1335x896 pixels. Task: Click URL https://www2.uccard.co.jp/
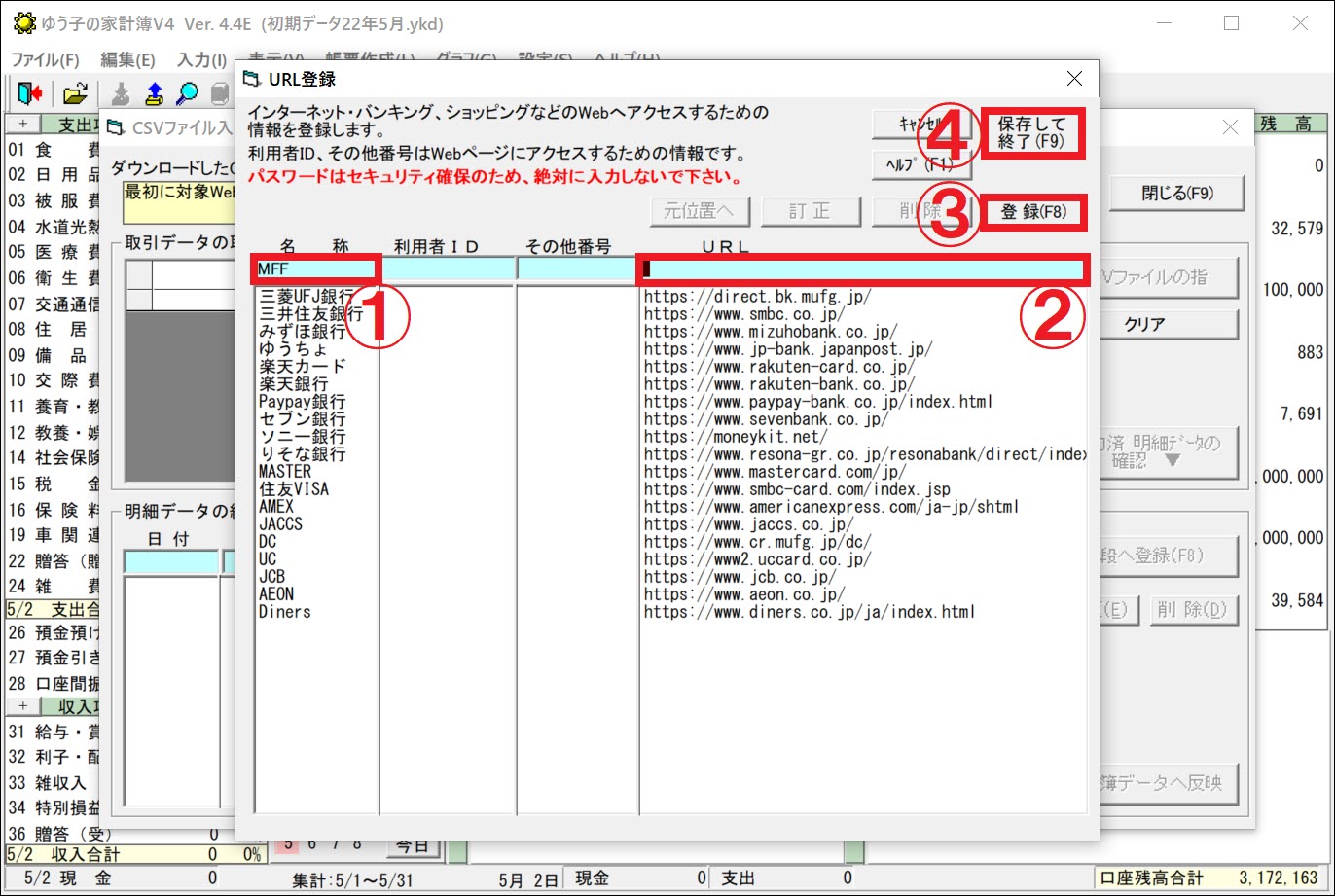[x=757, y=559]
